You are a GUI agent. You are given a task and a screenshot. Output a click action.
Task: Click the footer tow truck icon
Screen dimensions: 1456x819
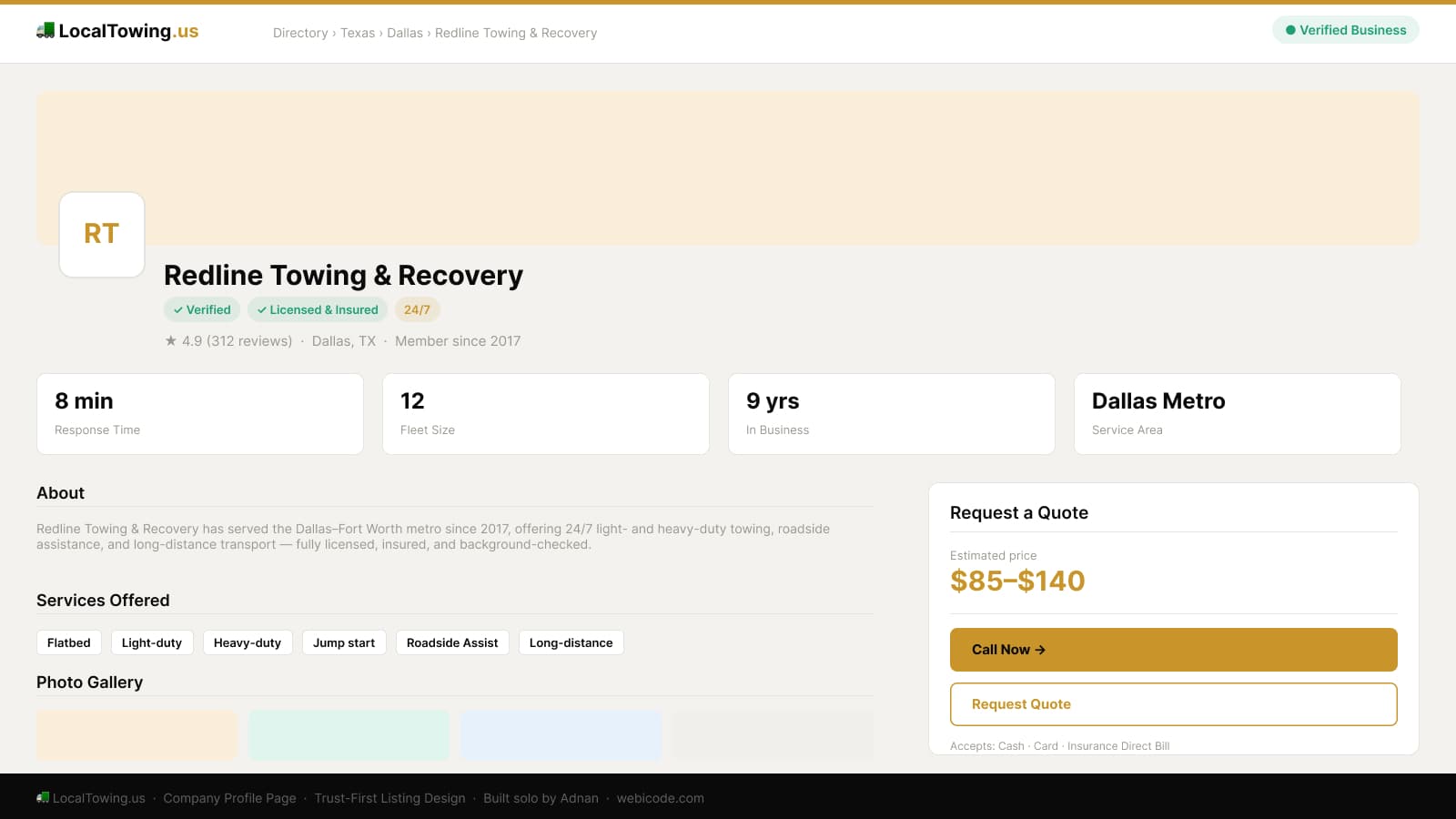[x=43, y=798]
